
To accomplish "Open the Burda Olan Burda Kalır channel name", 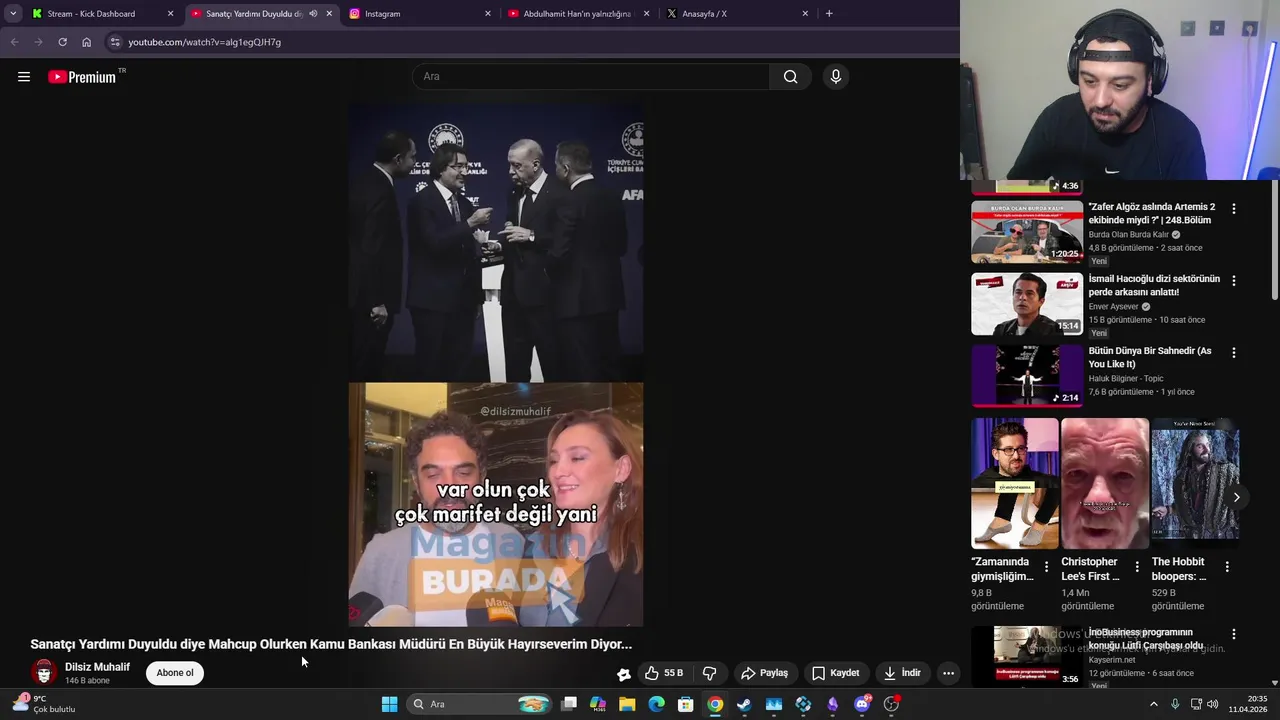I will (1128, 234).
